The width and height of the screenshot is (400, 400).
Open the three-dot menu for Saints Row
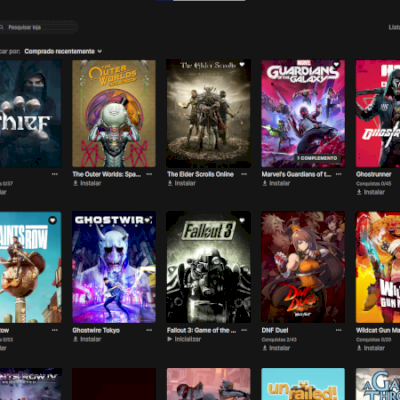tap(55, 330)
